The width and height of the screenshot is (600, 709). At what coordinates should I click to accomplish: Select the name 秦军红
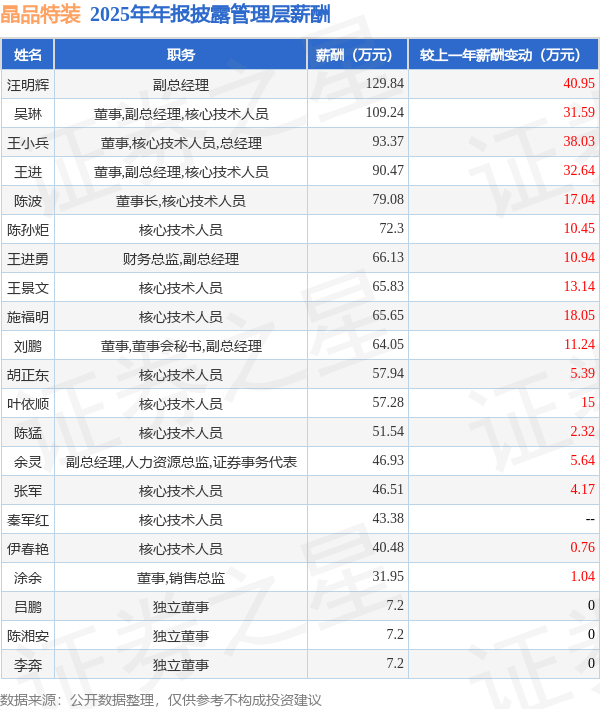[x=28, y=520]
